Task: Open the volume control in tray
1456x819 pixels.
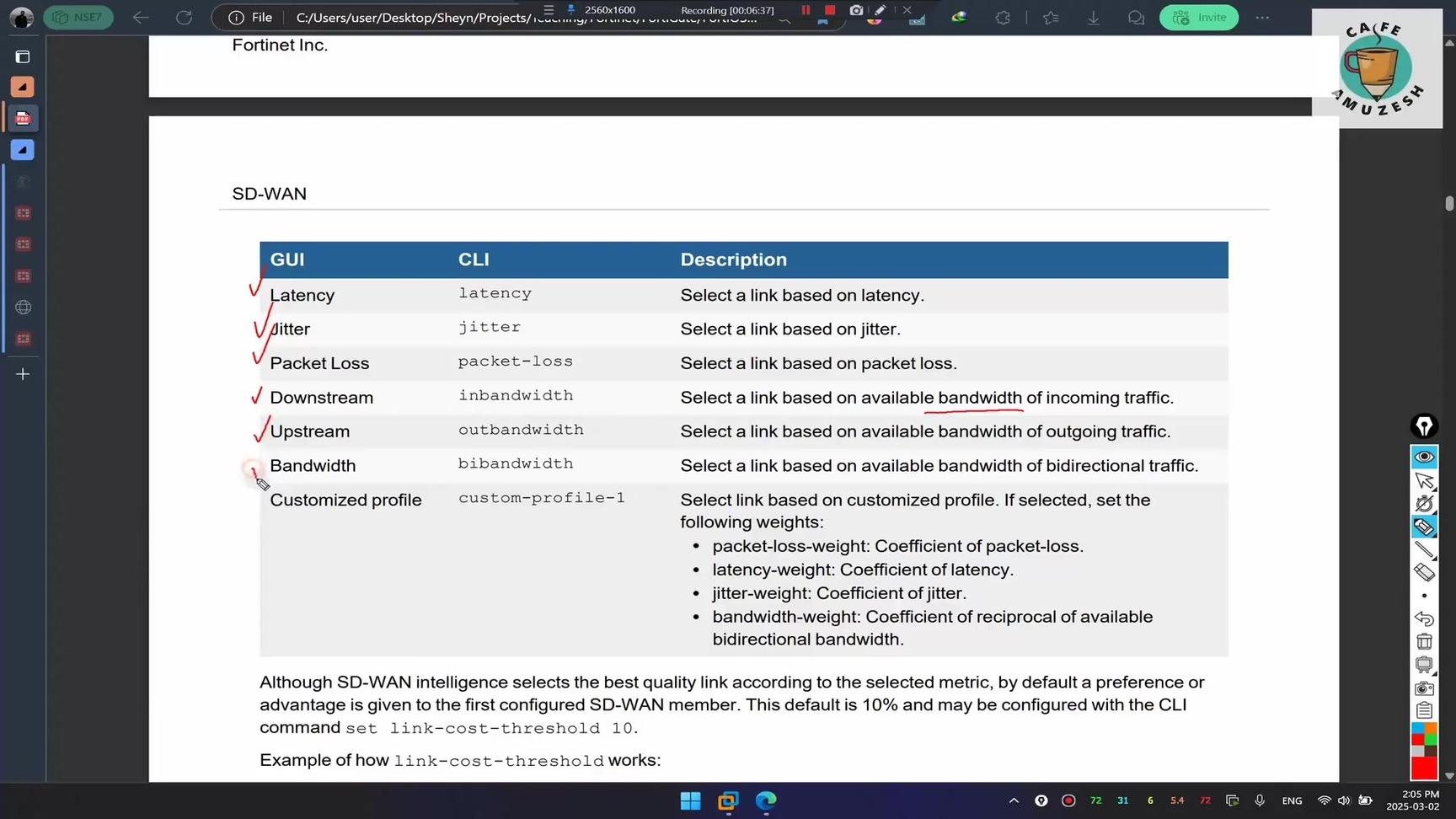Action: (1344, 800)
